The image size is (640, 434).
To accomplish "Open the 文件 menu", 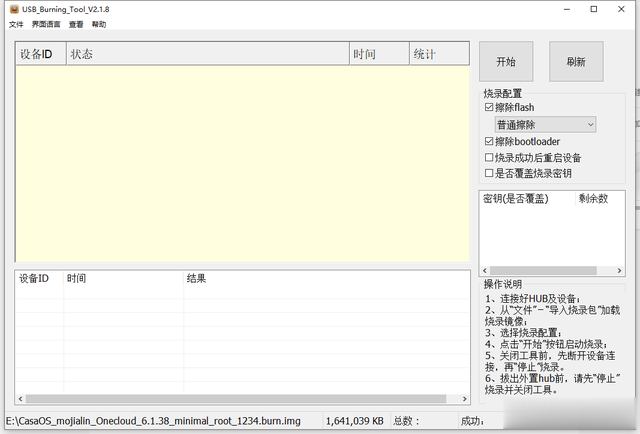I will point(16,24).
